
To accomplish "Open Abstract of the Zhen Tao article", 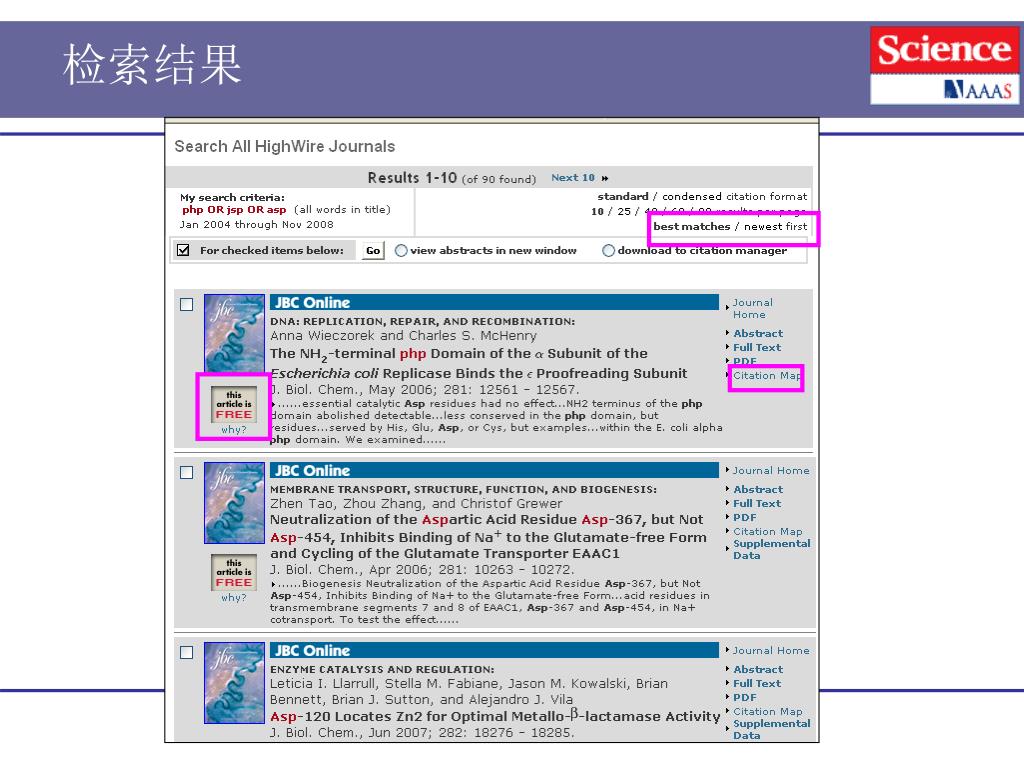I will 758,489.
